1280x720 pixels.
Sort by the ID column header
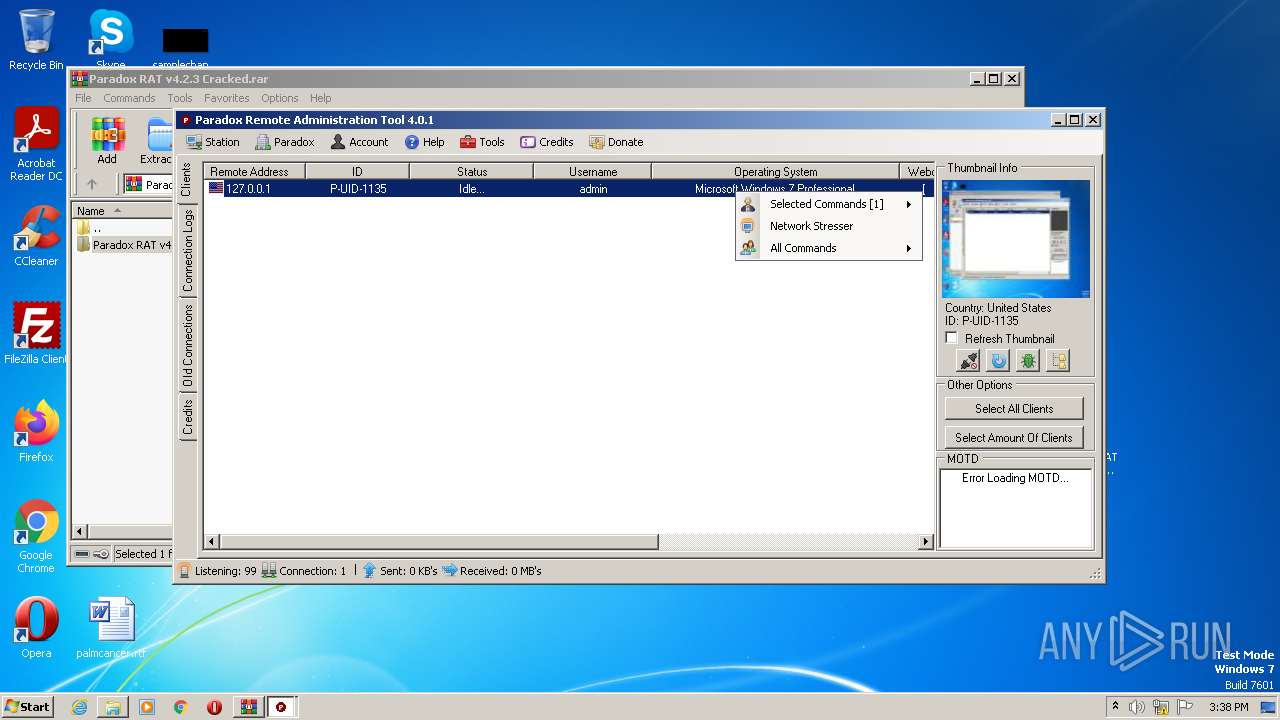[x=357, y=172]
